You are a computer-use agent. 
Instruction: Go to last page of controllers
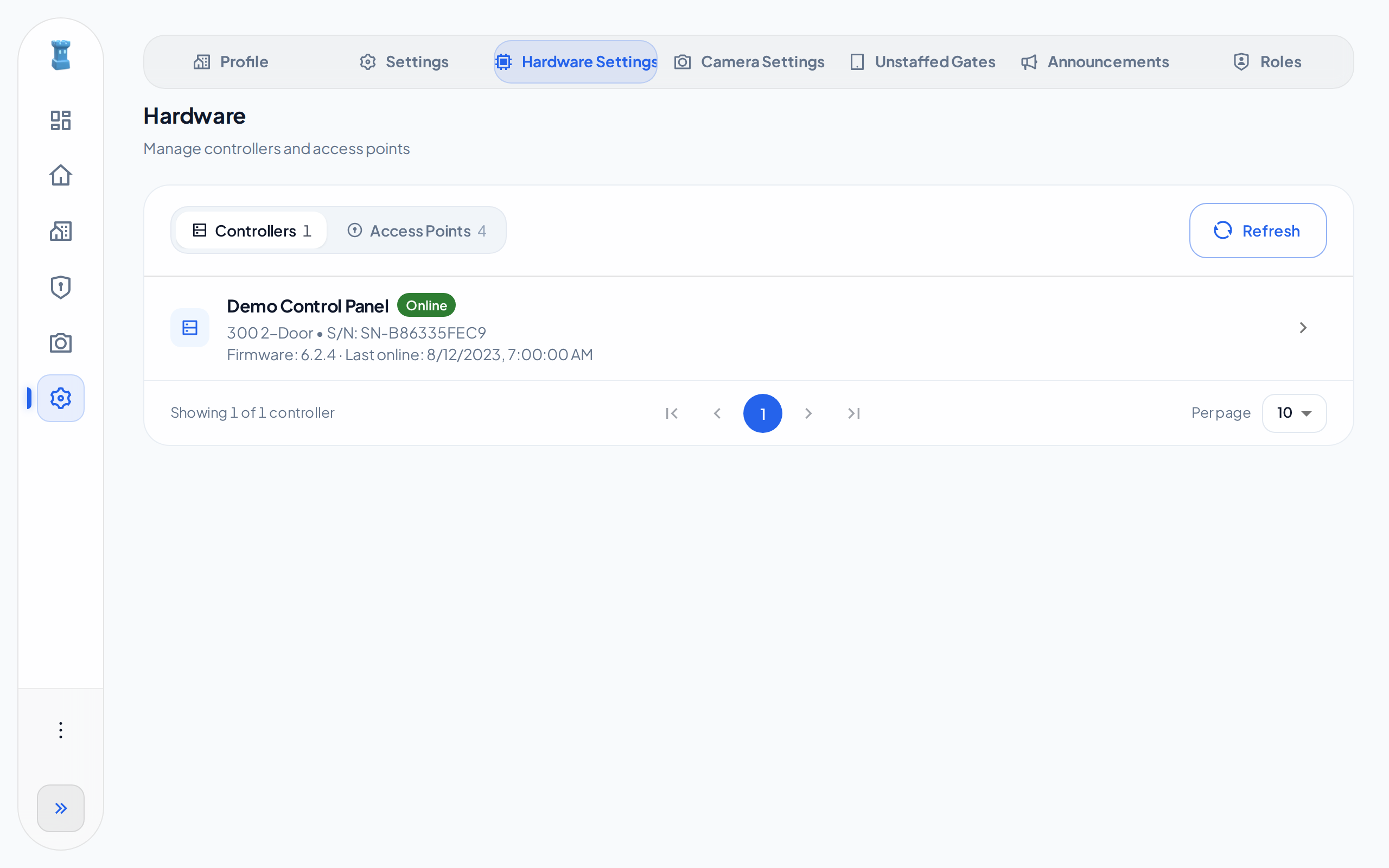[x=854, y=413]
